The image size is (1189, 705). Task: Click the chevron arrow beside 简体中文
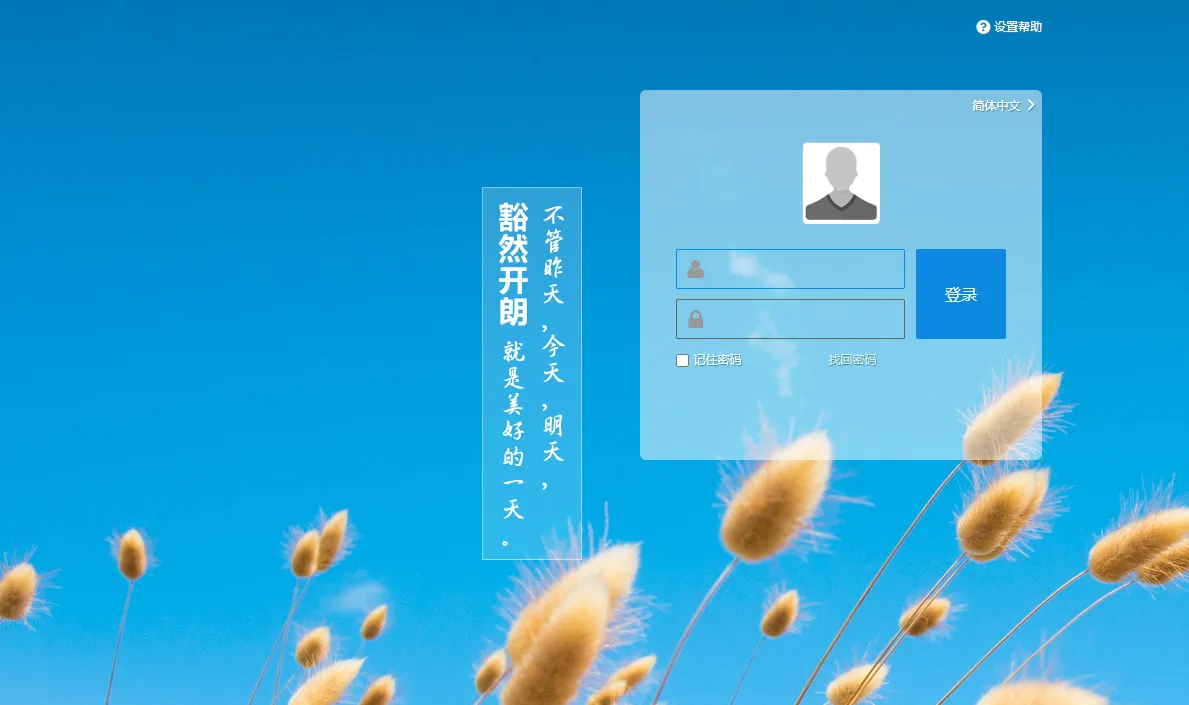click(x=1031, y=105)
